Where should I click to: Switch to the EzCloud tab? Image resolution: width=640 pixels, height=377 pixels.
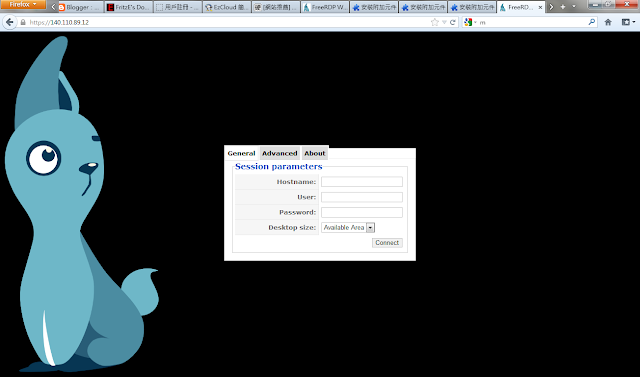(x=227, y=7)
